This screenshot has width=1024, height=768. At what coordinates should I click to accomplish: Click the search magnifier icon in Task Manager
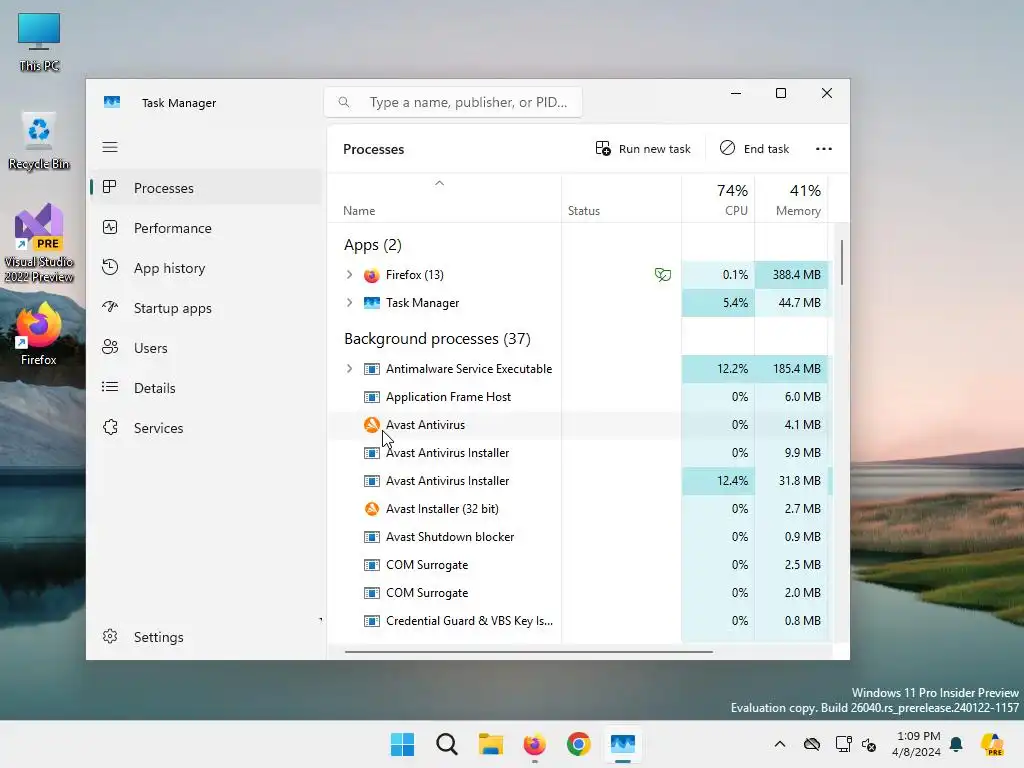click(344, 102)
